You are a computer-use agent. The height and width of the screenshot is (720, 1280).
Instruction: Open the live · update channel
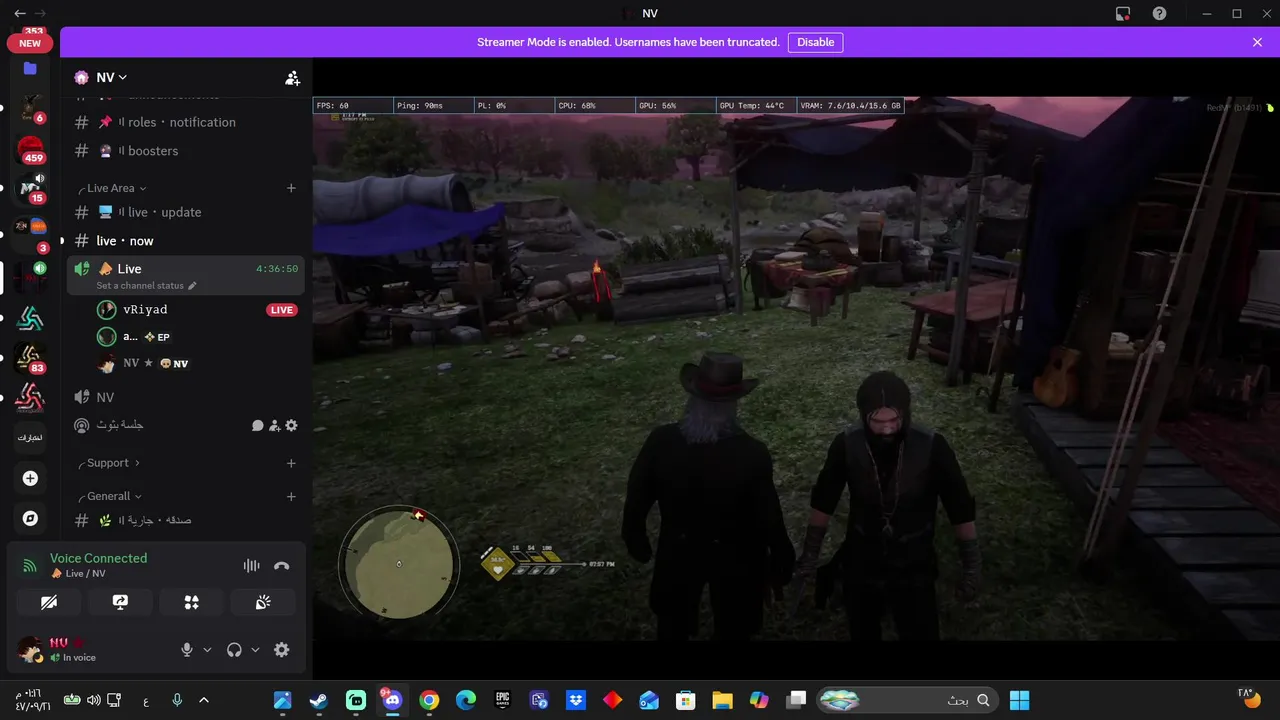click(186, 212)
